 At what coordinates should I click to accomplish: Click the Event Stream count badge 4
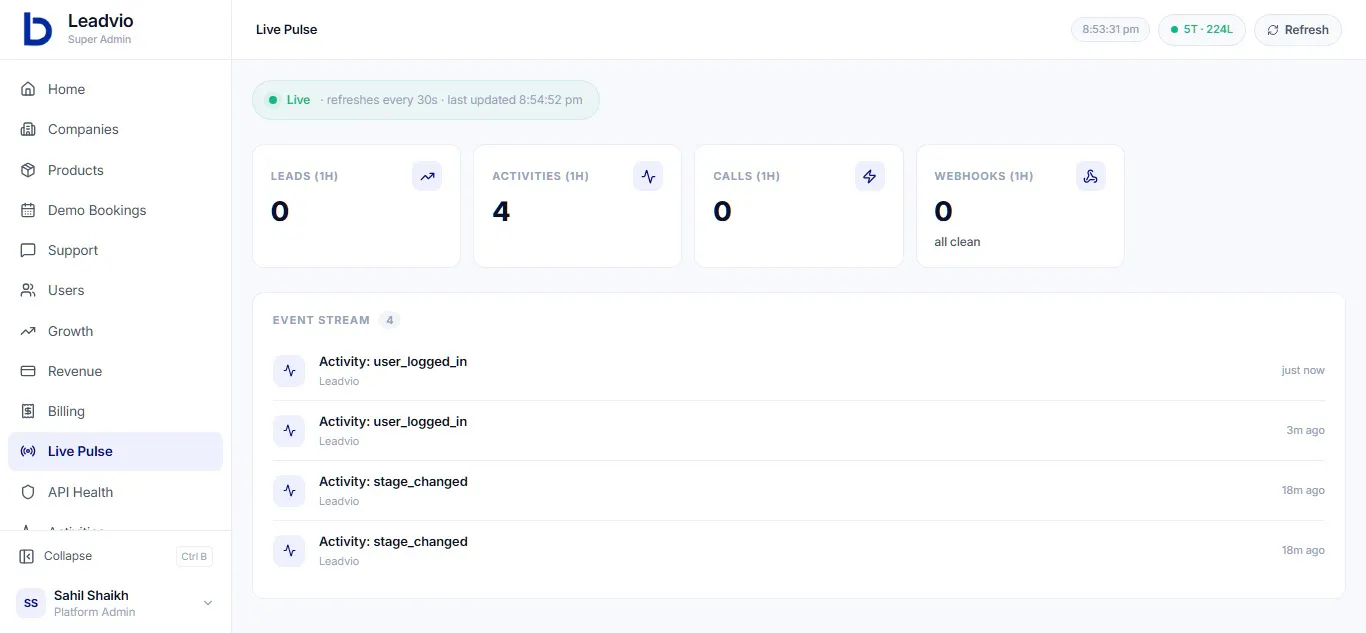coord(389,320)
